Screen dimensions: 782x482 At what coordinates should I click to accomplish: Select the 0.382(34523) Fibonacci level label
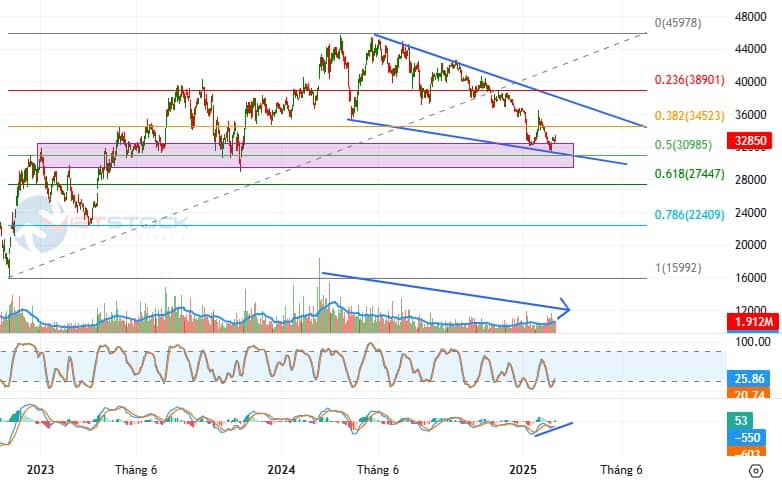(x=689, y=116)
